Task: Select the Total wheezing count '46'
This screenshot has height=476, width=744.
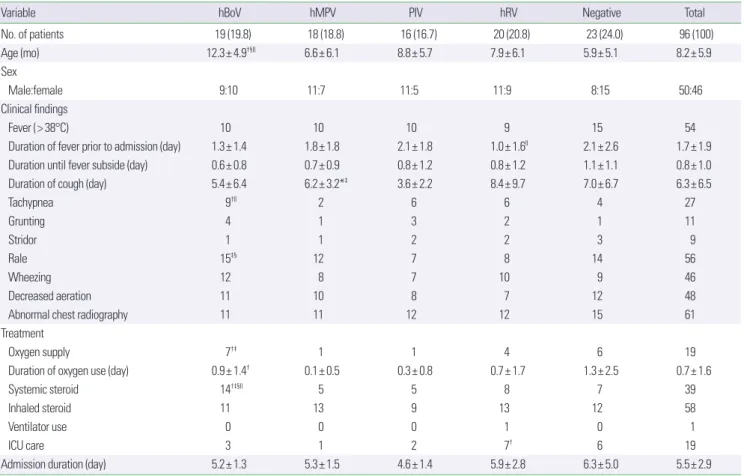Action: click(690, 277)
